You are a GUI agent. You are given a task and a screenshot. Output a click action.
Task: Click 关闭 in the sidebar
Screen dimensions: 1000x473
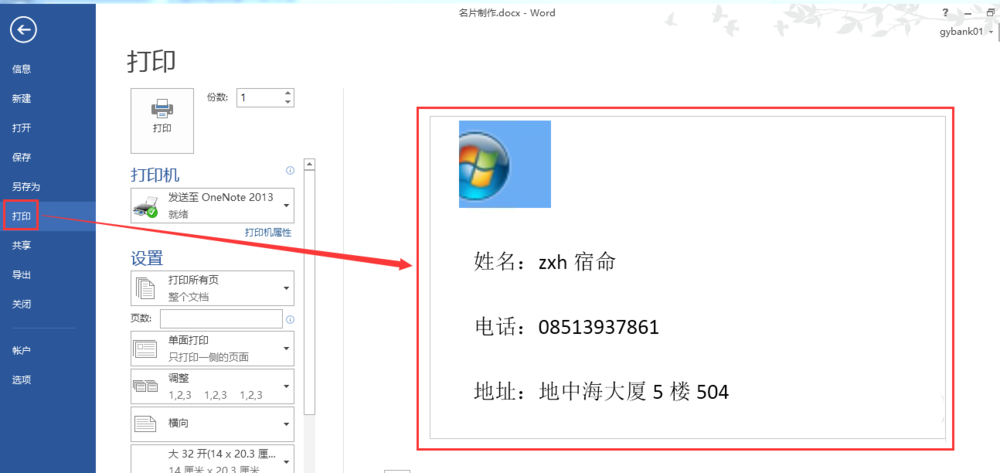[x=22, y=304]
